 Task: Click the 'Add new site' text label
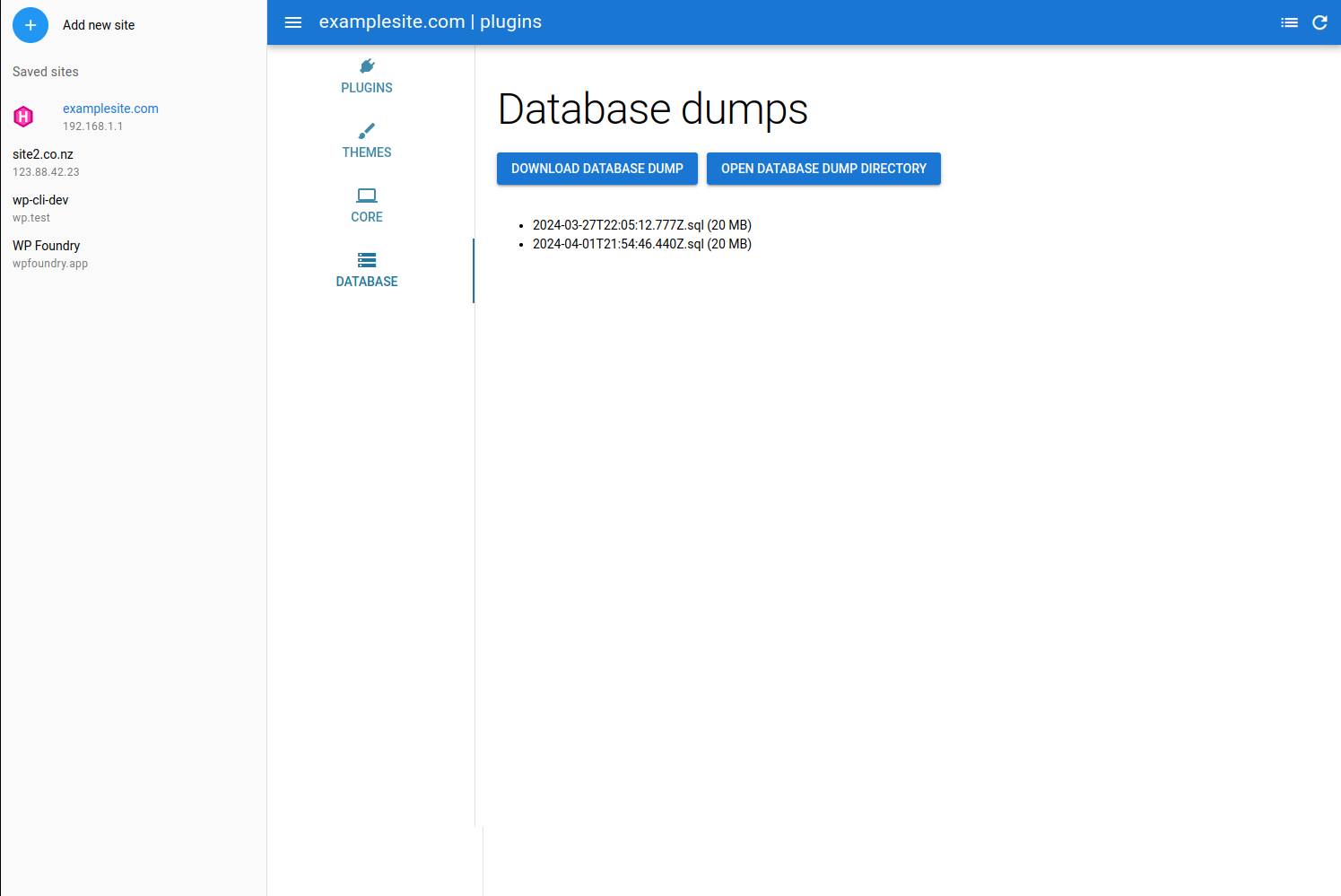pos(99,25)
